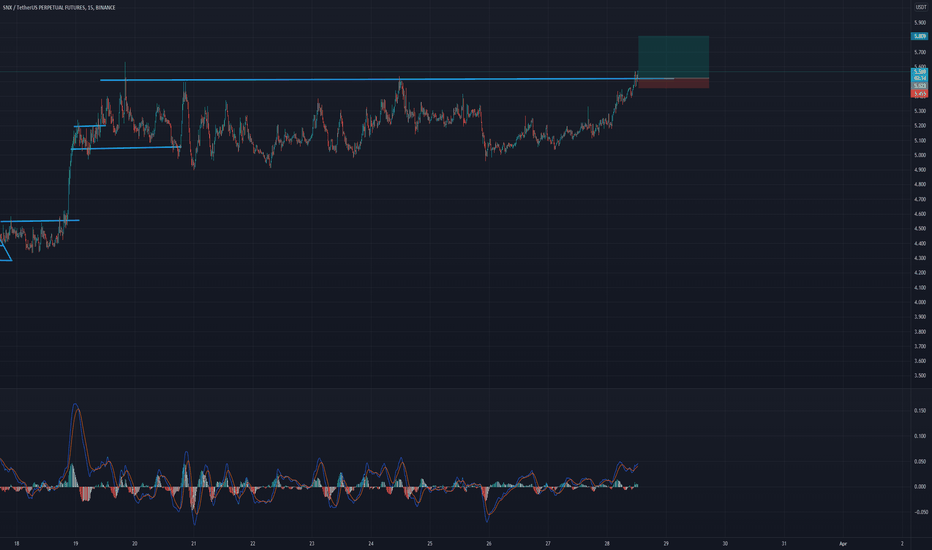Select the grey 5.523 entry price label

click(x=920, y=86)
